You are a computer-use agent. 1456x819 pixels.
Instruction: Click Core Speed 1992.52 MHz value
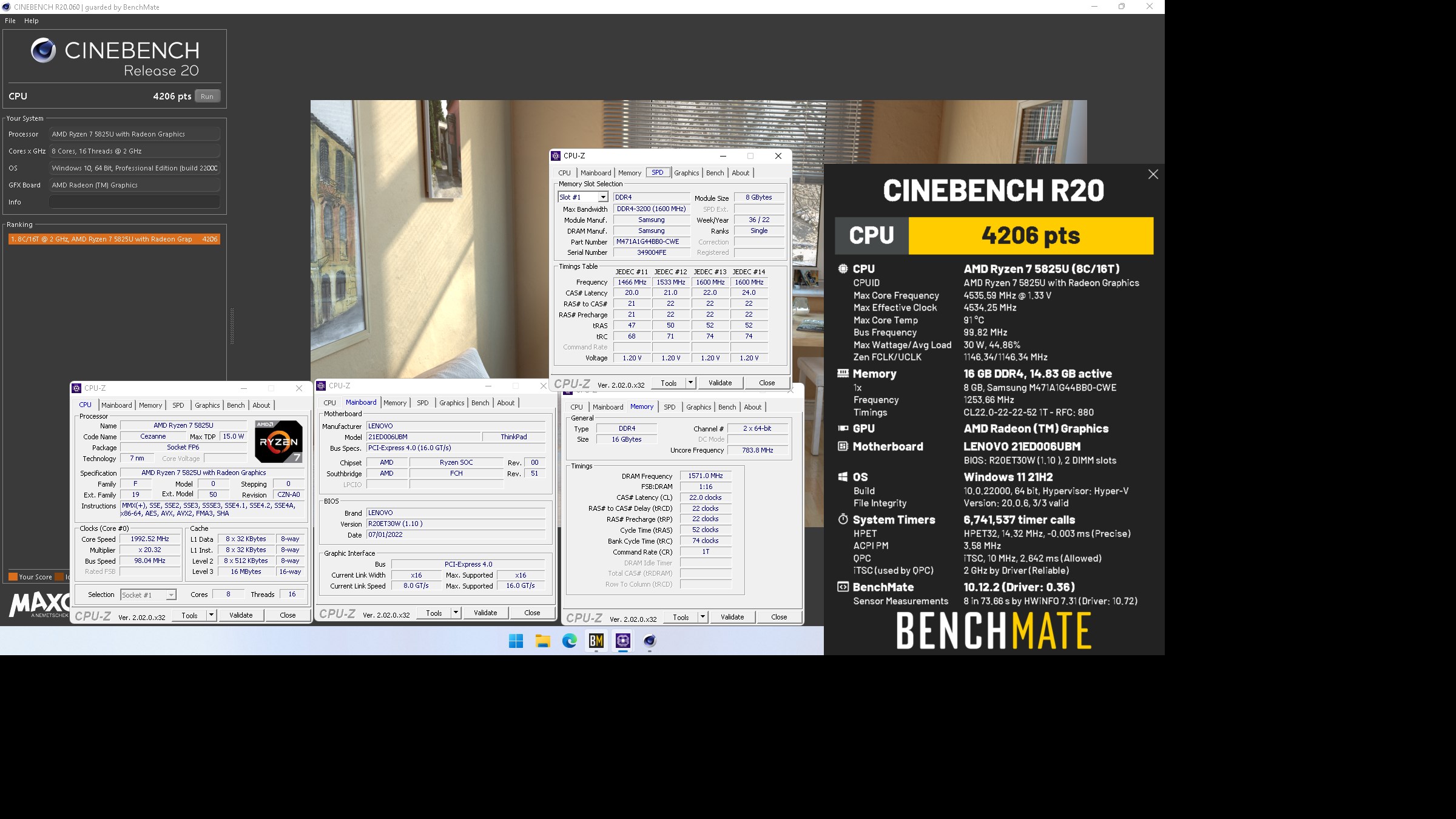(150, 539)
